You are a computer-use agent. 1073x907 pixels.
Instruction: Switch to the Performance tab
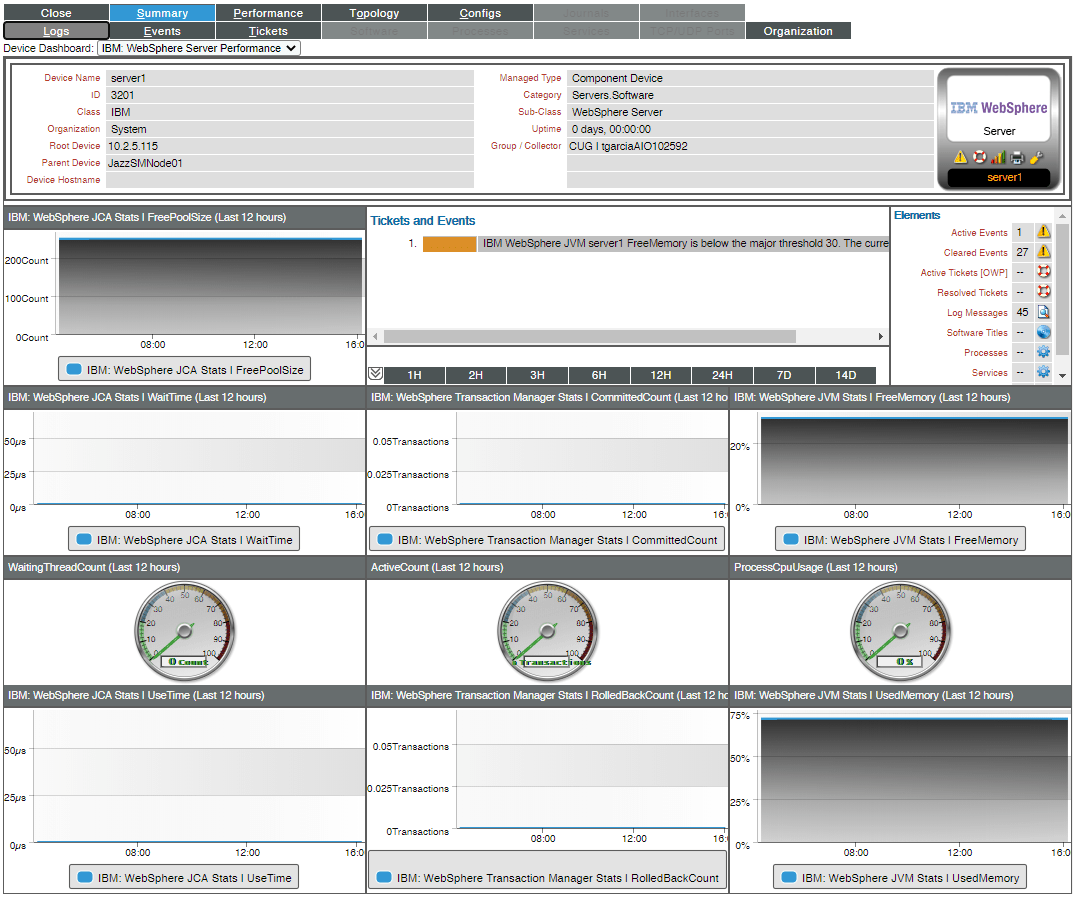pyautogui.click(x=267, y=12)
